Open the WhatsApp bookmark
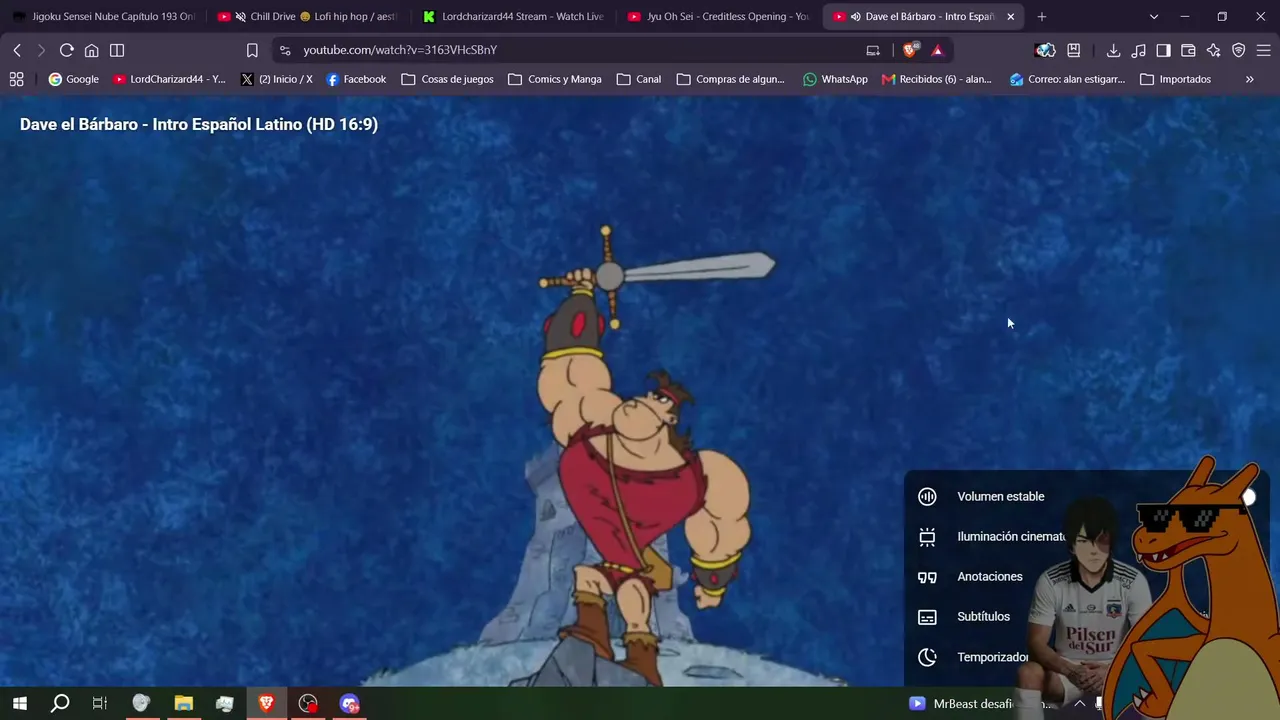 tap(835, 79)
